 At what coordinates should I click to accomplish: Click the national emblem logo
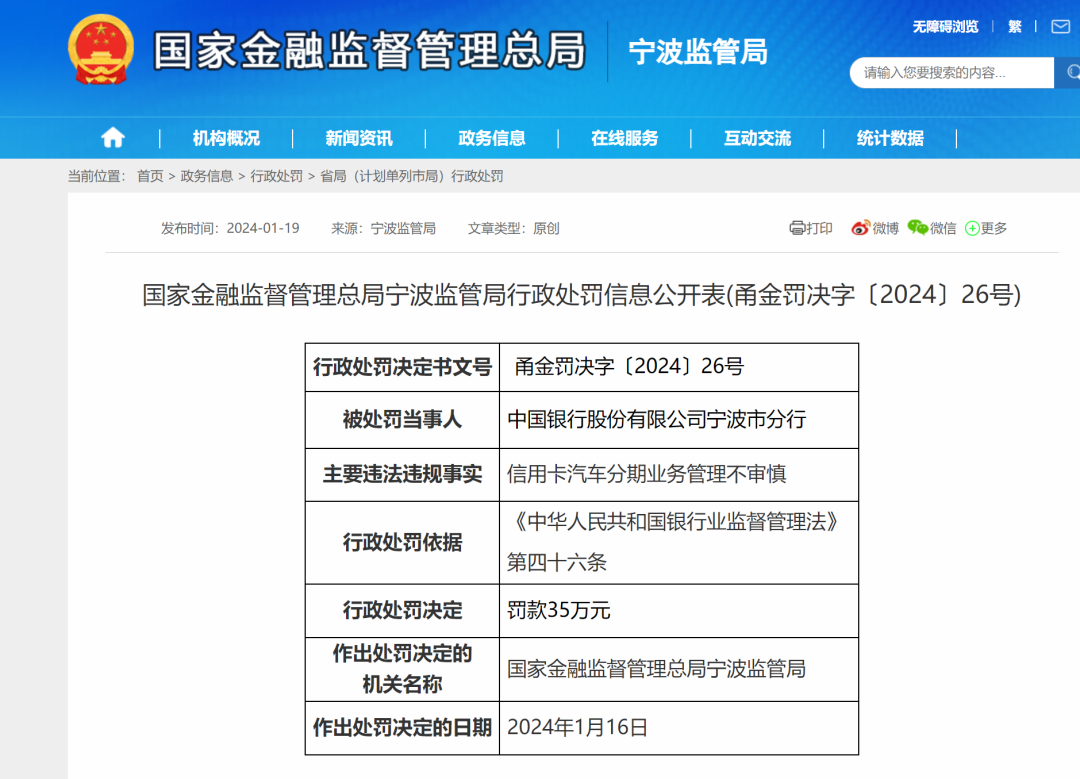100,50
